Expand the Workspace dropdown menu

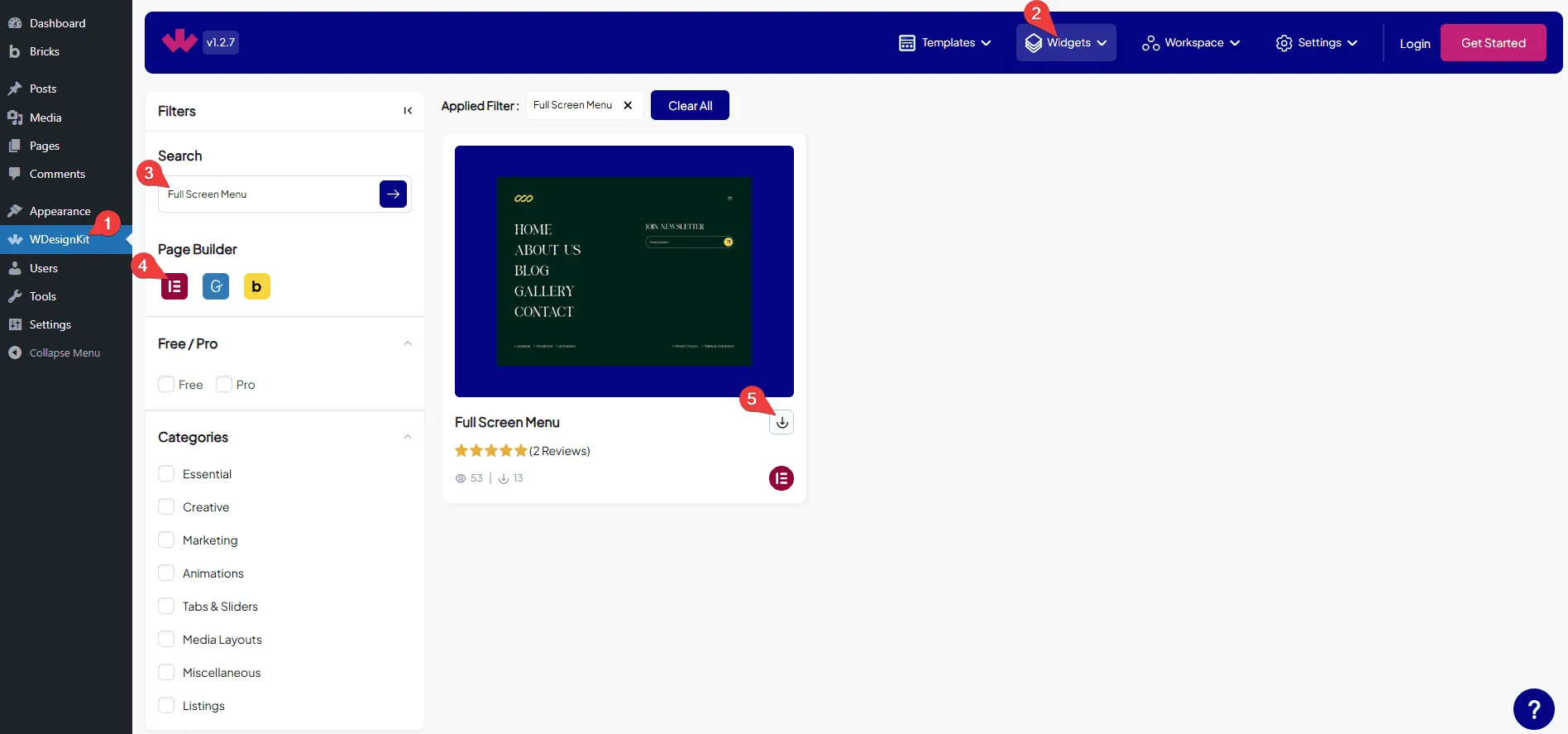[x=1191, y=43]
